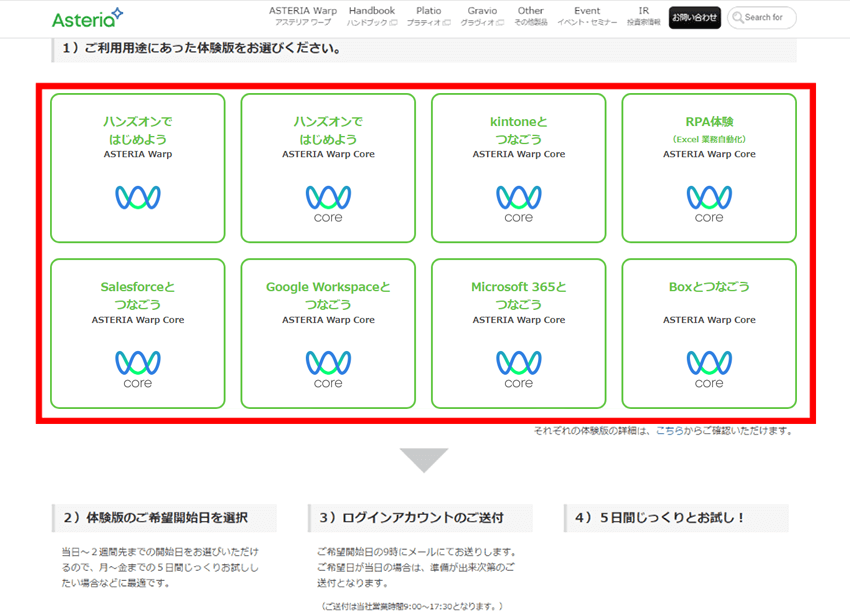Click the Warp core logo in Box card

click(x=709, y=370)
